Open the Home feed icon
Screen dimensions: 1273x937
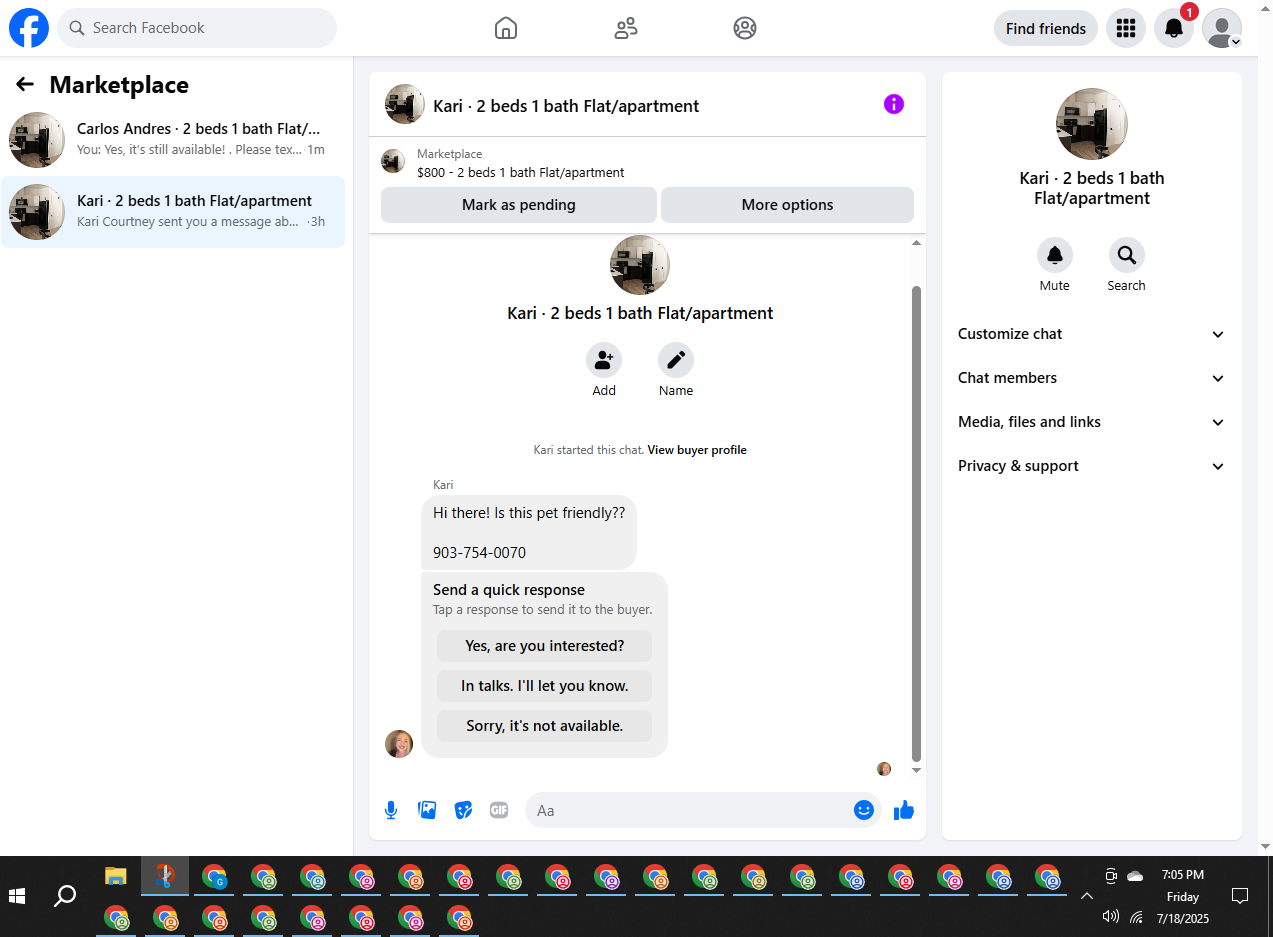[x=506, y=28]
